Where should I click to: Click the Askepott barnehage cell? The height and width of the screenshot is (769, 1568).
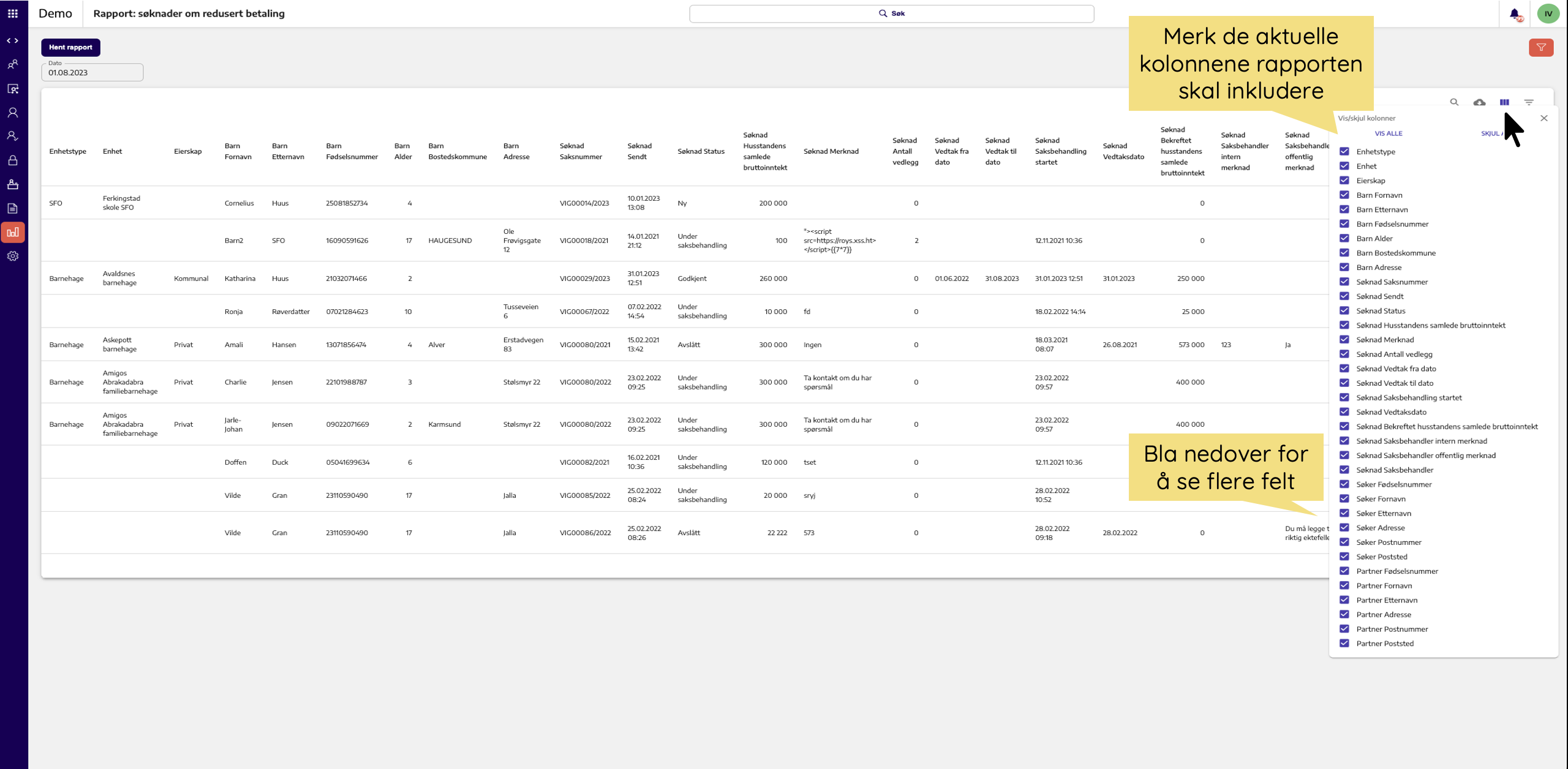pyautogui.click(x=119, y=344)
